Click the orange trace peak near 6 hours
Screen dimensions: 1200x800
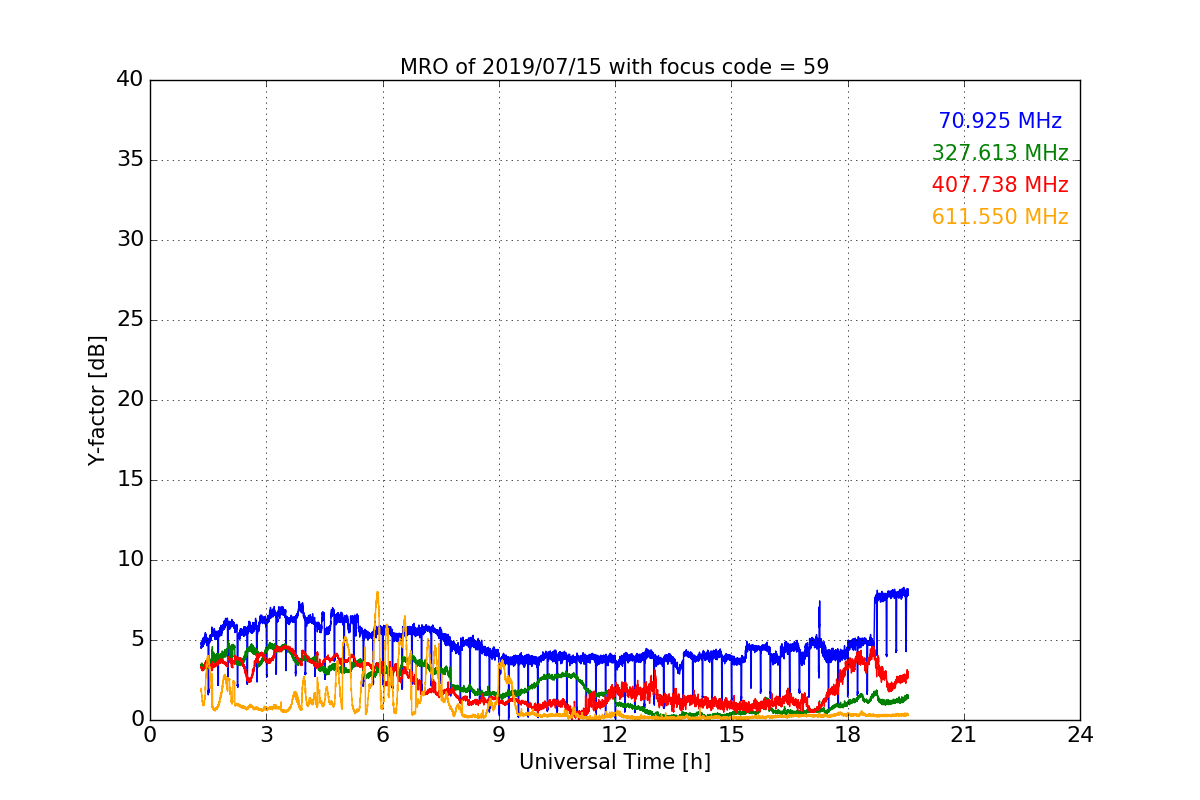coord(377,593)
